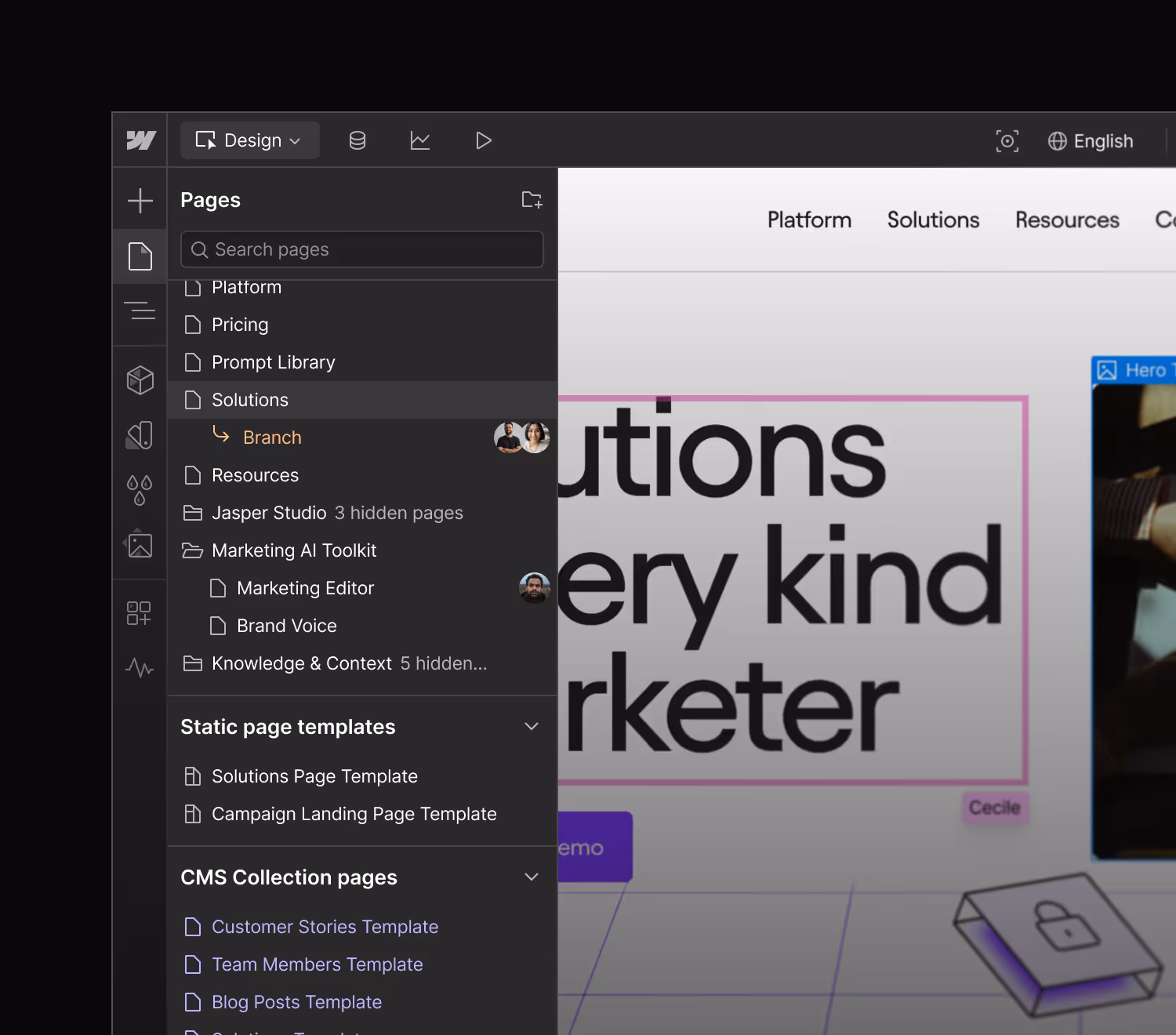Screen dimensions: 1176x1035
Task: Click the Pages panel title
Action: (x=210, y=200)
